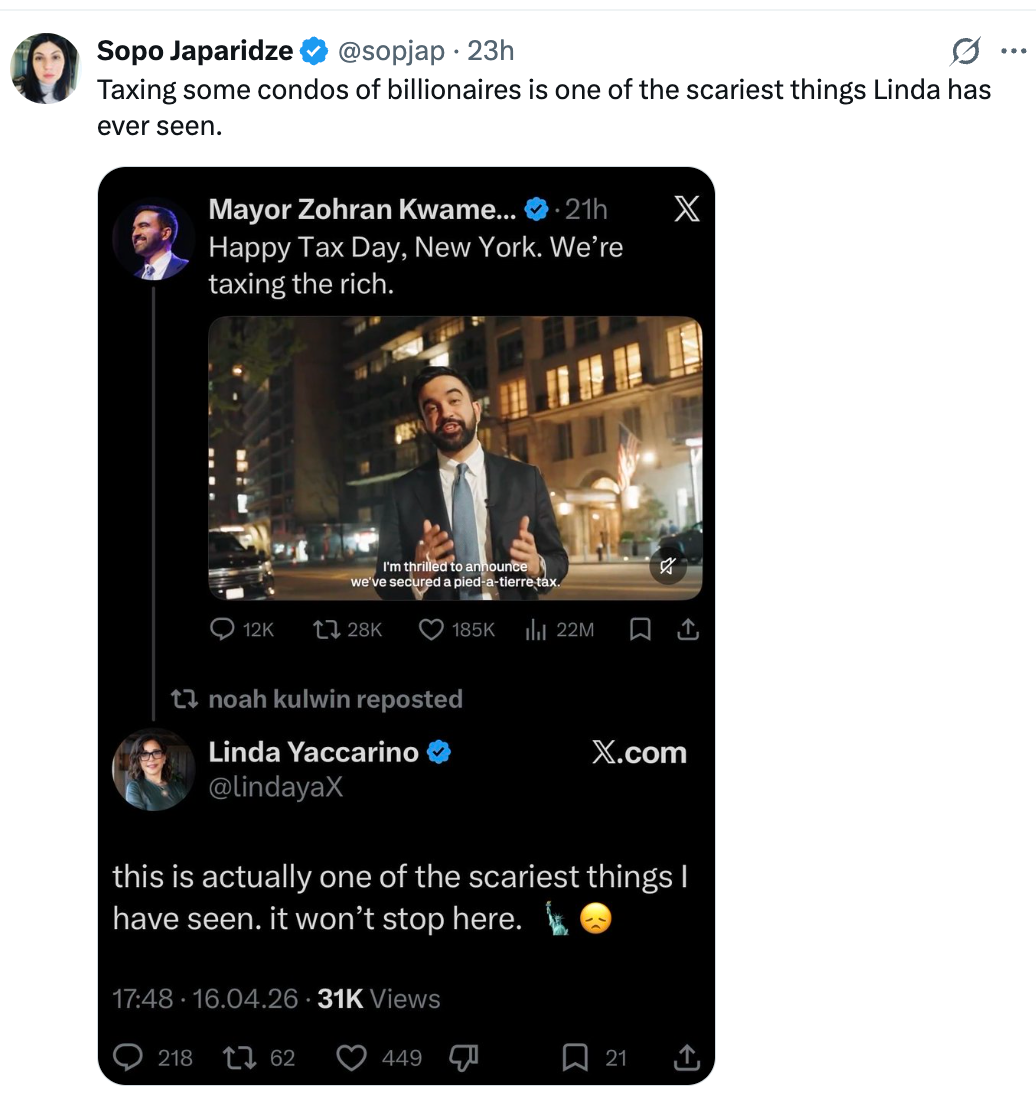Unmute the Tax Day video

point(668,565)
